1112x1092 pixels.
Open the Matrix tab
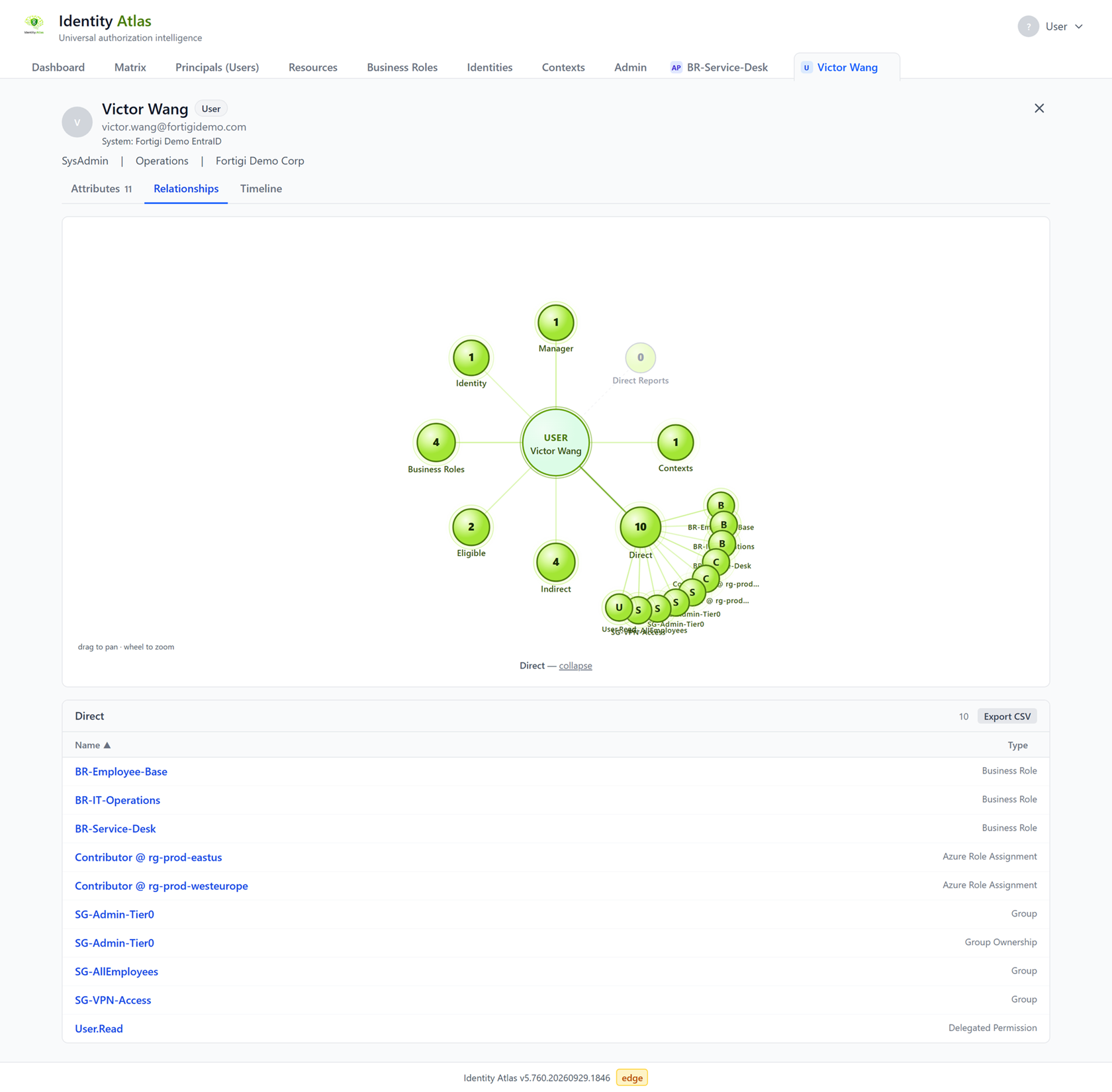pyautogui.click(x=130, y=67)
